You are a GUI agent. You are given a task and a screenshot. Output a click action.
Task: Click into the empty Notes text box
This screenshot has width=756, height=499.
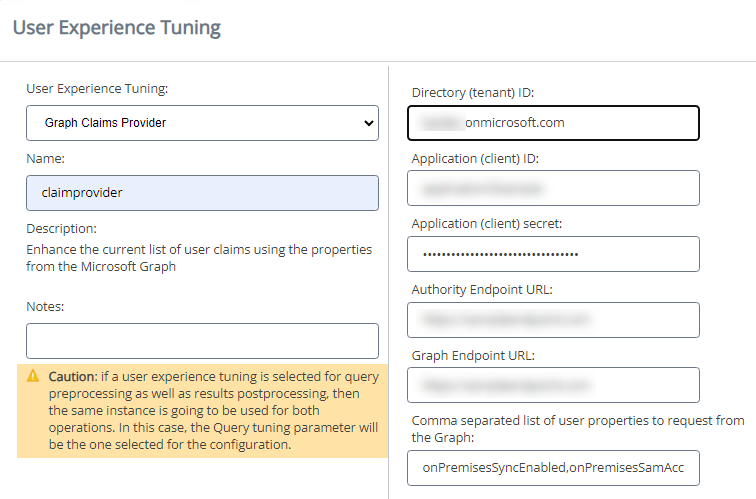pyautogui.click(x=202, y=341)
